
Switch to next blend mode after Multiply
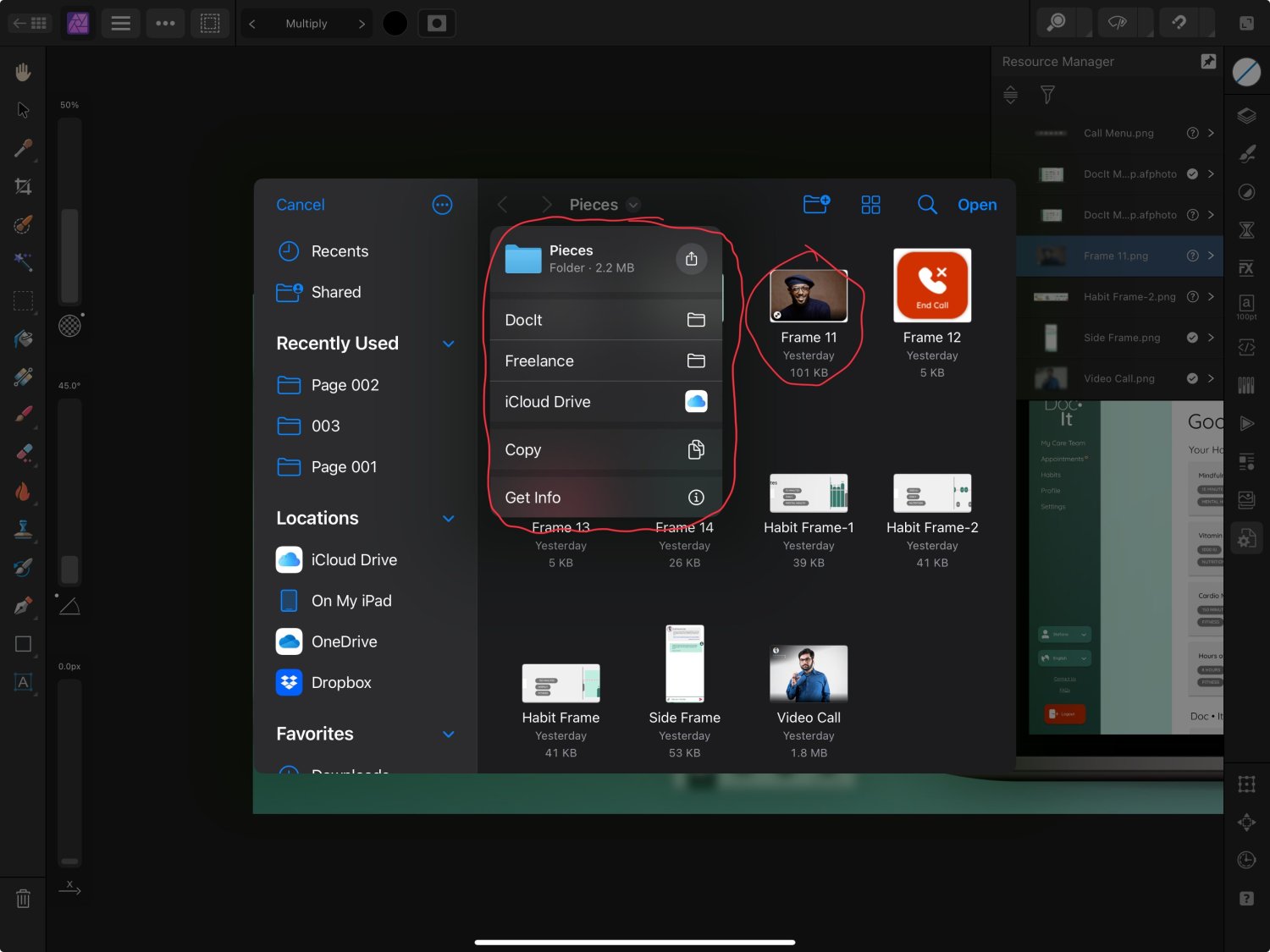coord(362,24)
